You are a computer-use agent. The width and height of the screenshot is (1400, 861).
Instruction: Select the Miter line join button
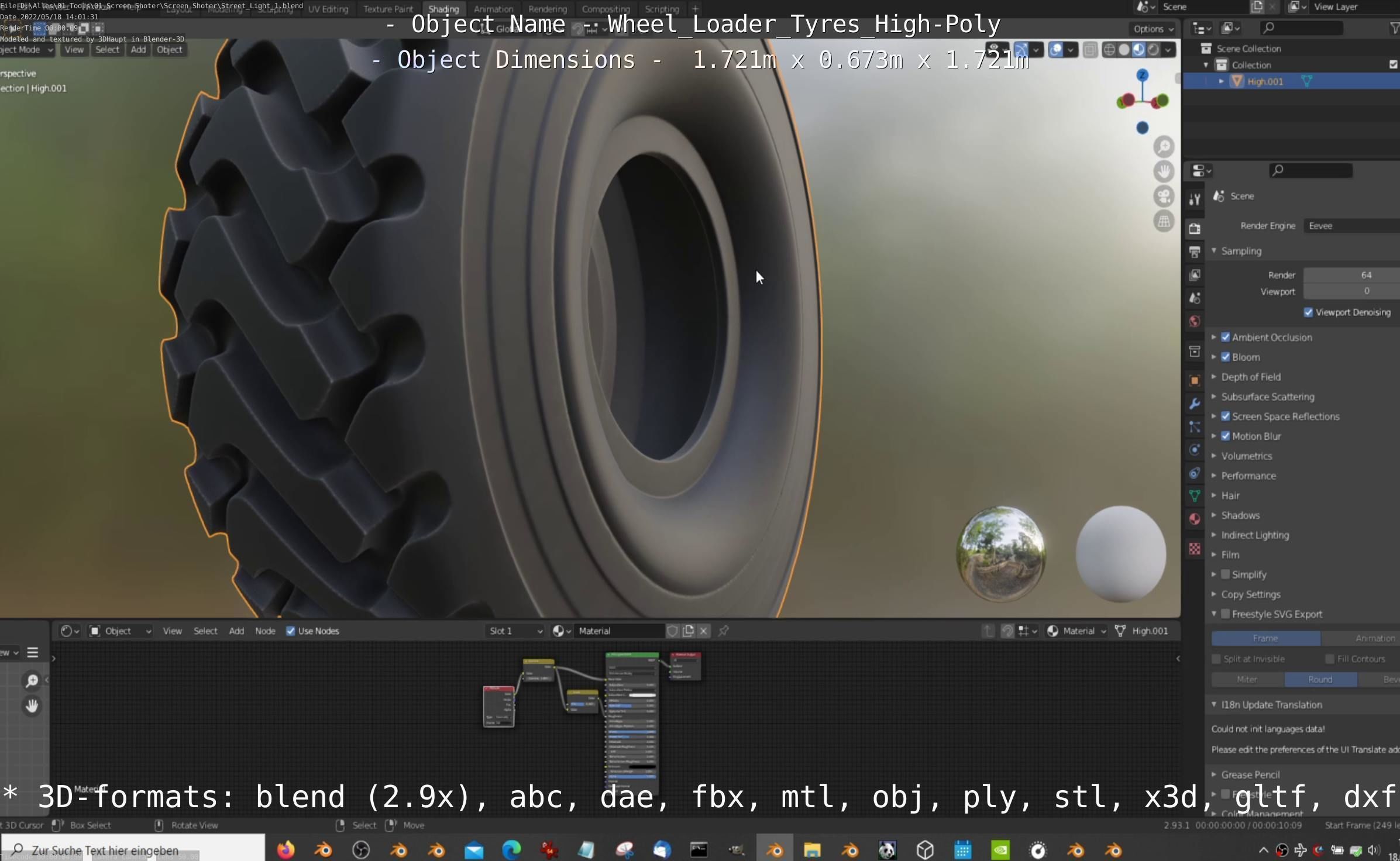click(1247, 679)
